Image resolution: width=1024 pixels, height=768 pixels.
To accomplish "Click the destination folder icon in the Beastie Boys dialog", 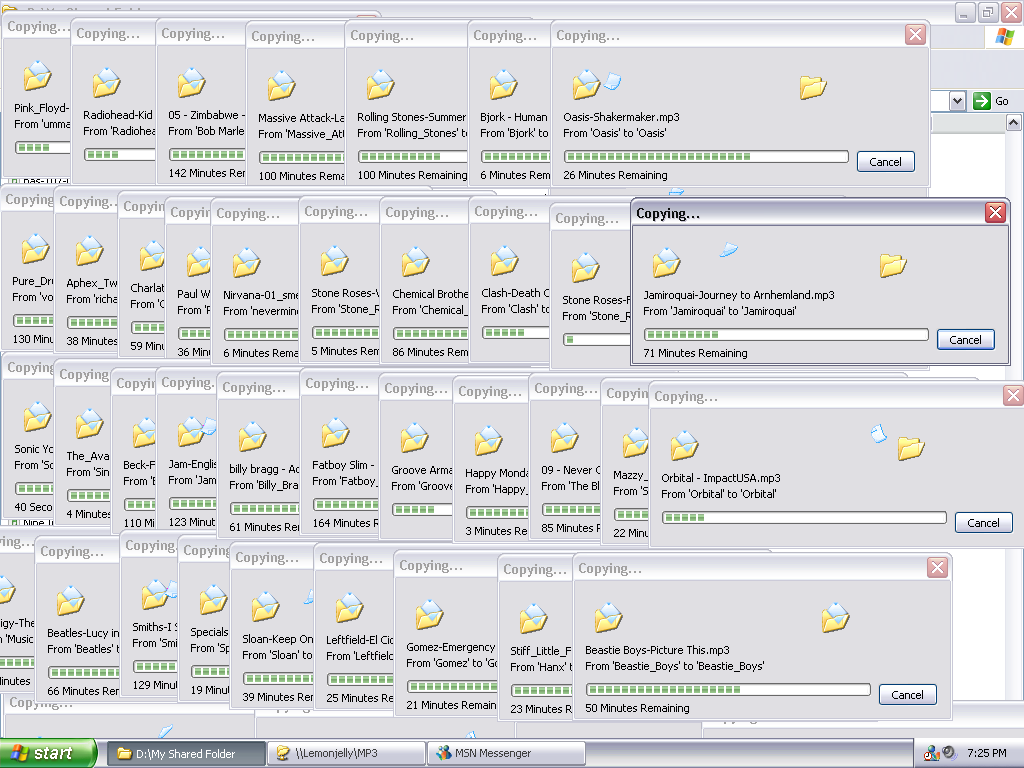I will pos(835,618).
